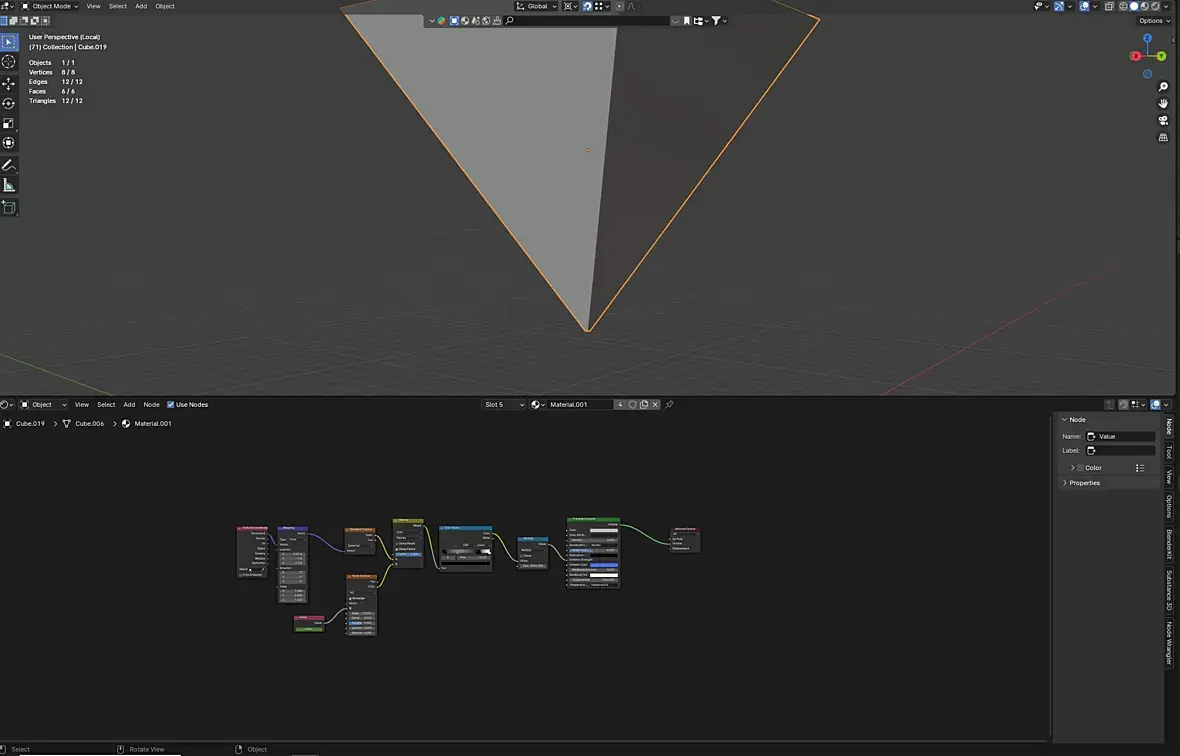Select the Measure tool
Screen dimensions: 1180x756
click(9, 185)
